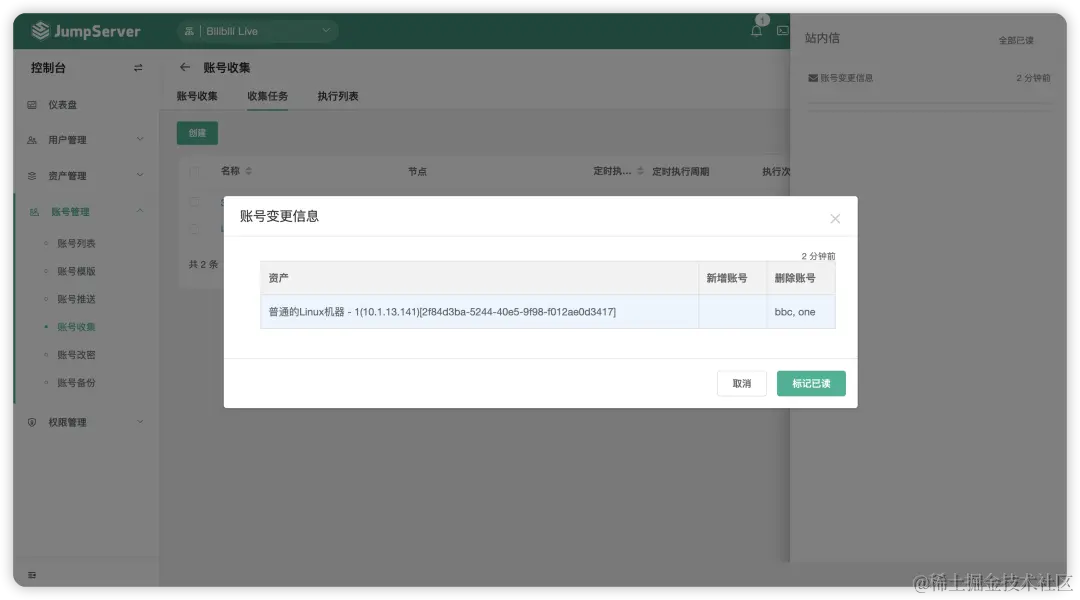Open 账号备份 in sidebar
1080x600 pixels.
pyautogui.click(x=76, y=382)
